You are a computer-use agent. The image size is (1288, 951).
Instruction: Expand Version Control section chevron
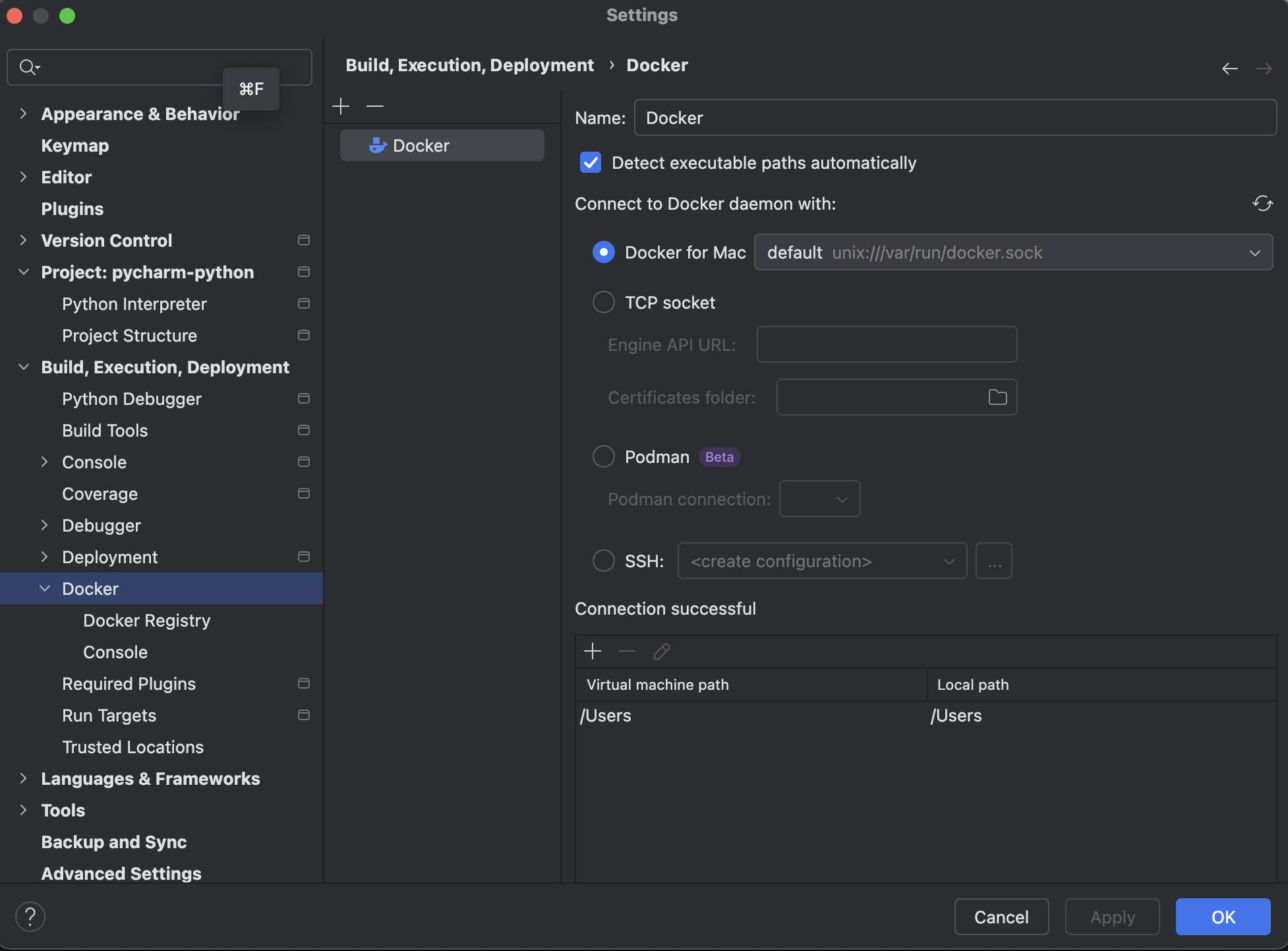(23, 240)
